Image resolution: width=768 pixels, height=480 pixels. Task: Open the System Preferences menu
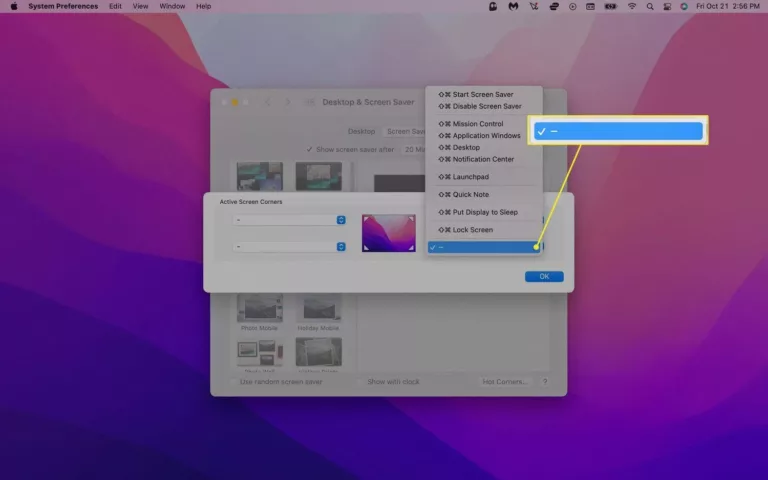[63, 6]
